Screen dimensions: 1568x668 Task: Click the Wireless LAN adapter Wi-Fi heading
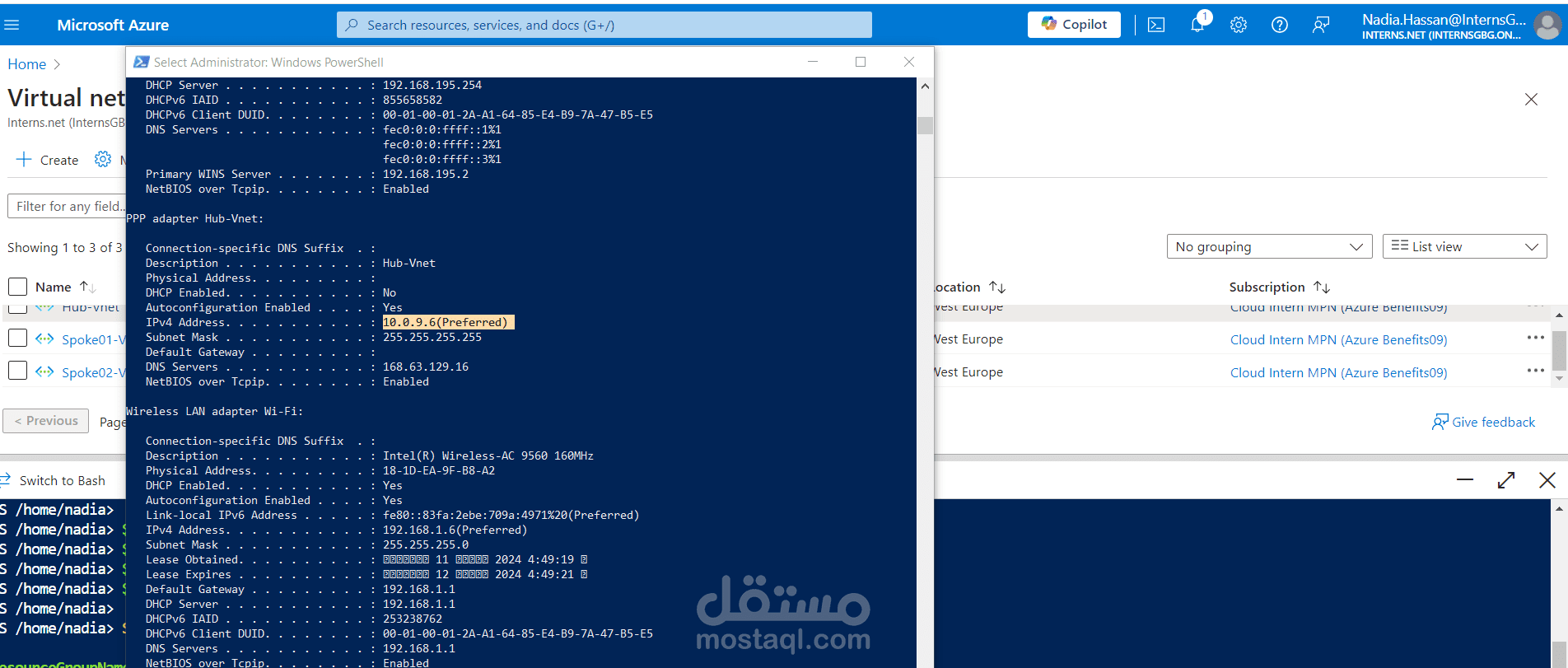click(214, 411)
